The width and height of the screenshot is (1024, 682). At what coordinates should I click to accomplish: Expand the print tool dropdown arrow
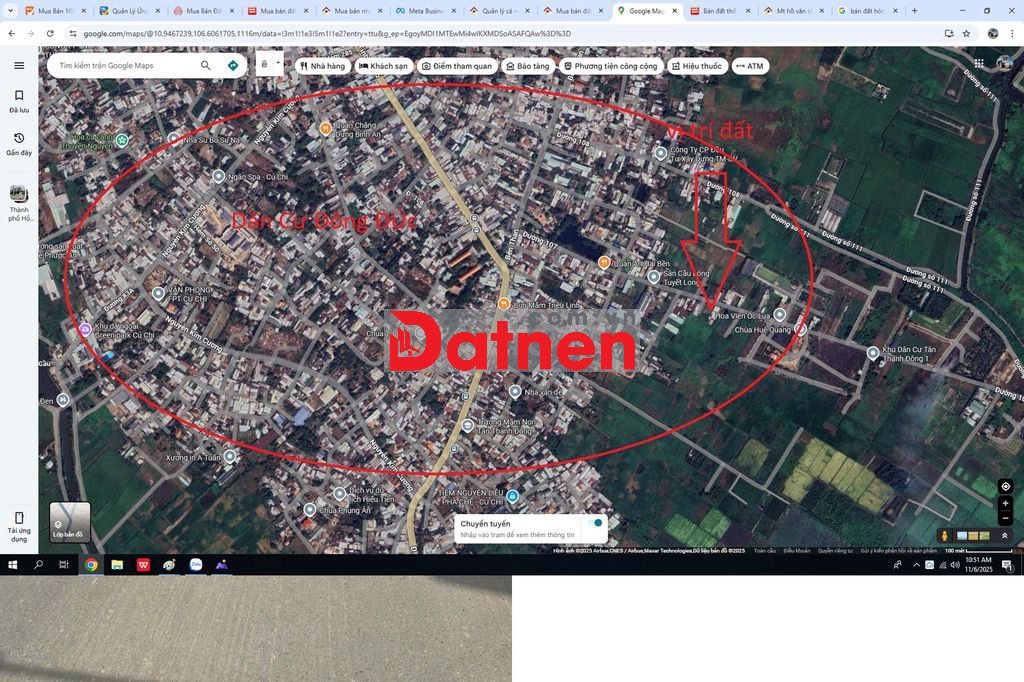(x=278, y=63)
